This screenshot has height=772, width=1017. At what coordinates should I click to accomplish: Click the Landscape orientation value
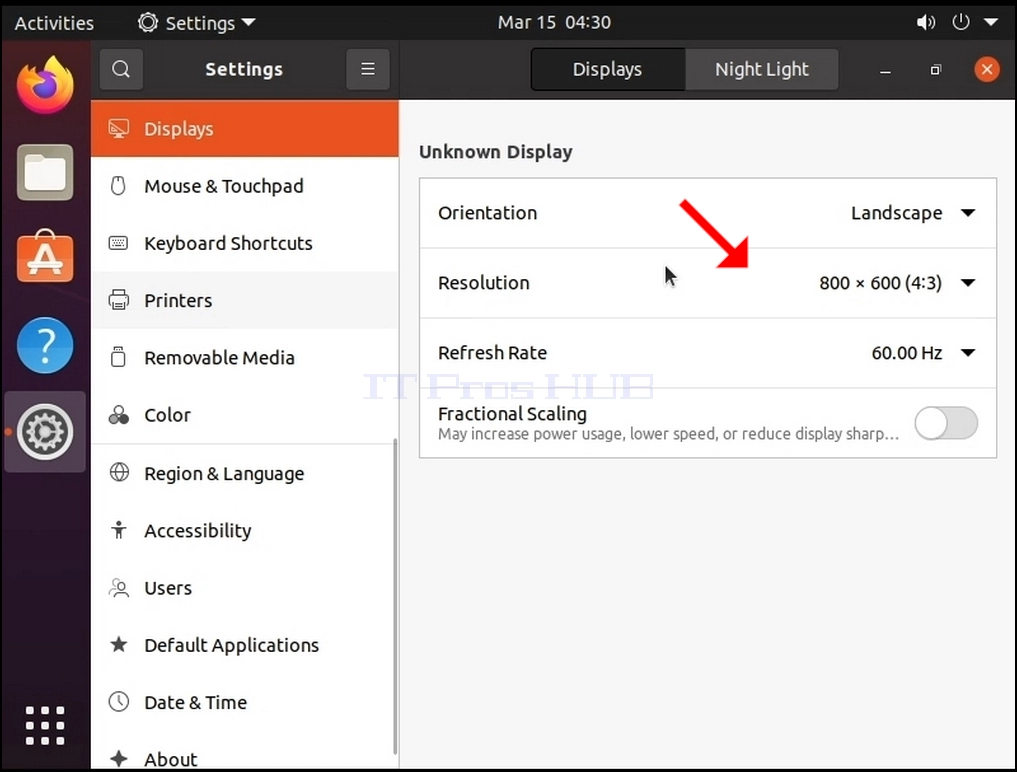[896, 213]
